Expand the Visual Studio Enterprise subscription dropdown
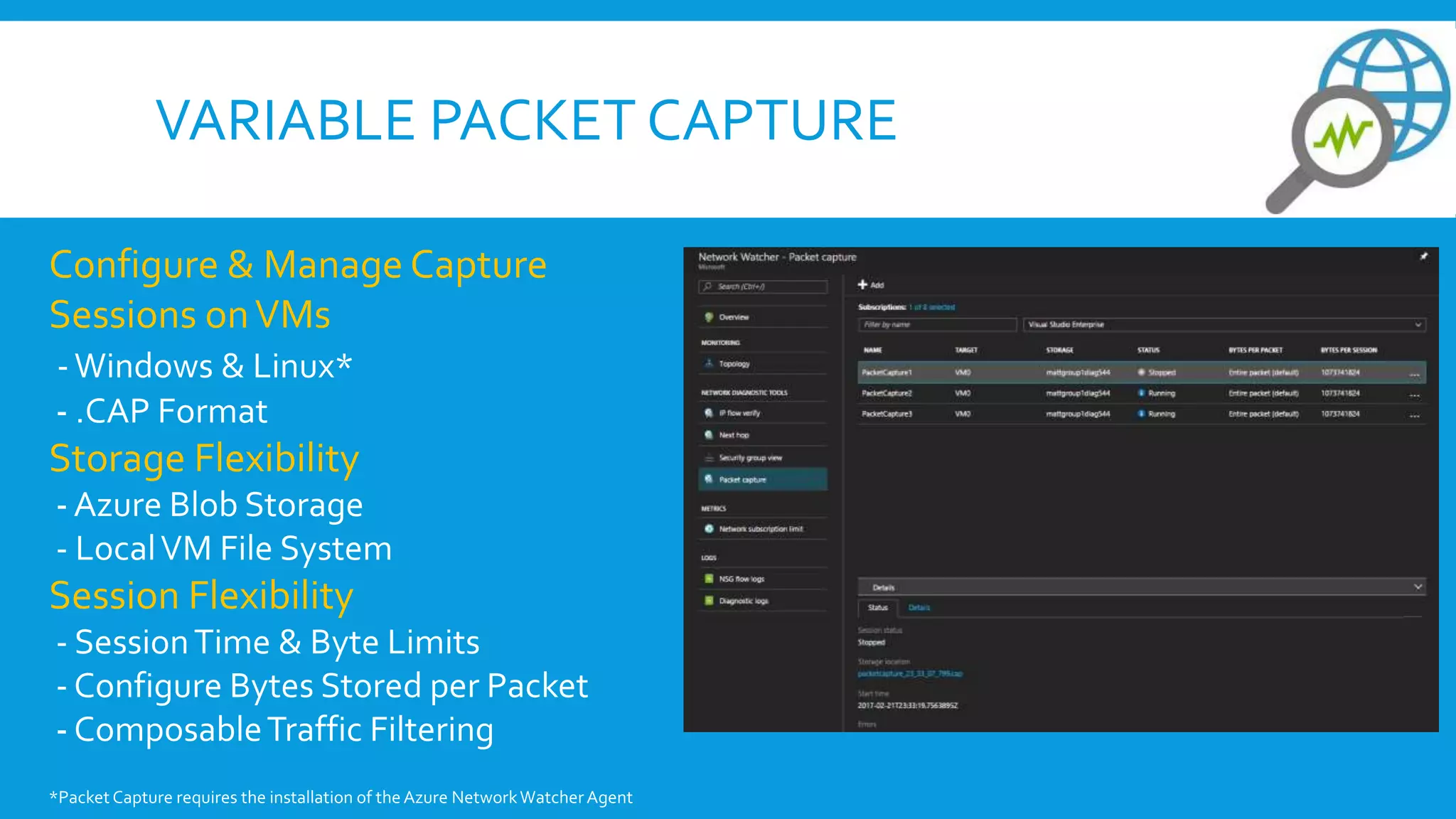The height and width of the screenshot is (819, 1456). click(x=1418, y=325)
